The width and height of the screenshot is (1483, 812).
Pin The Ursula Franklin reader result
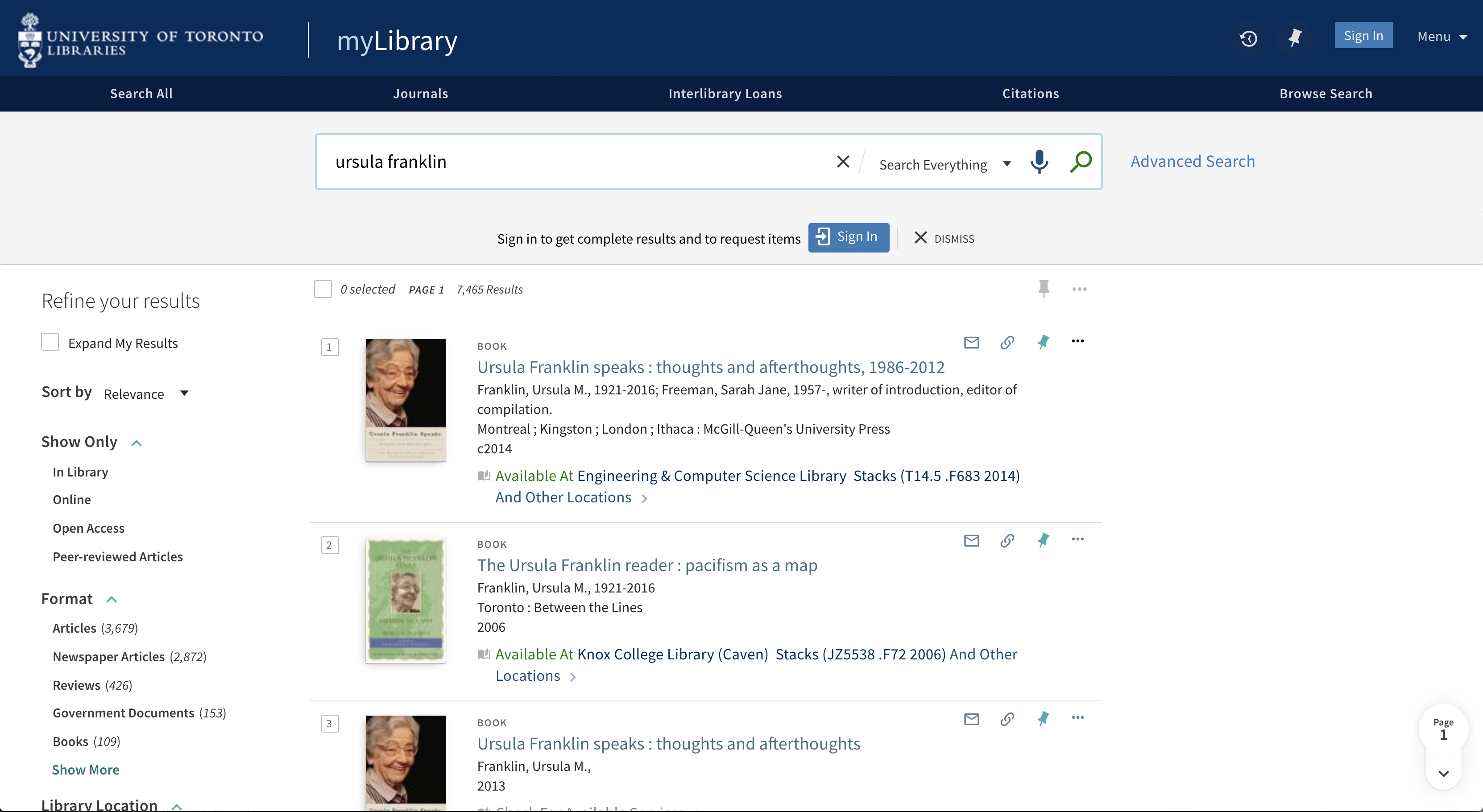[x=1043, y=540]
